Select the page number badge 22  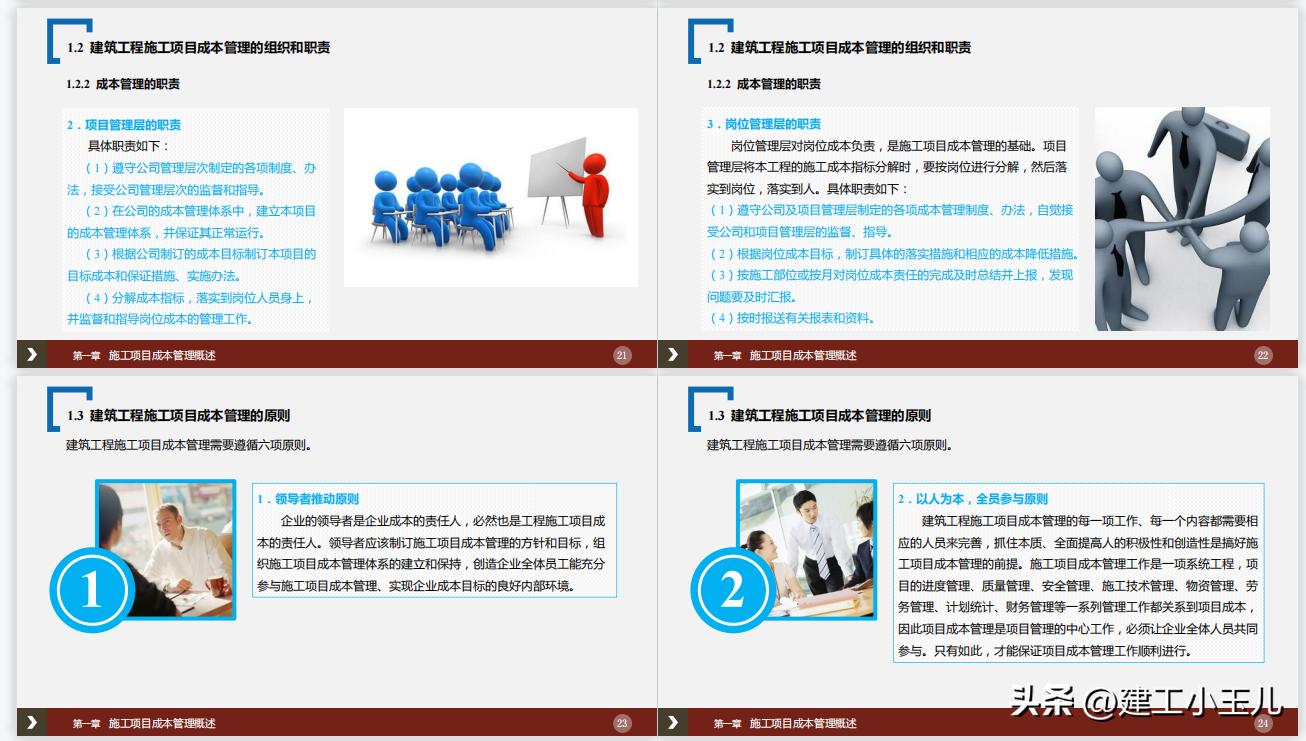pyautogui.click(x=1262, y=353)
